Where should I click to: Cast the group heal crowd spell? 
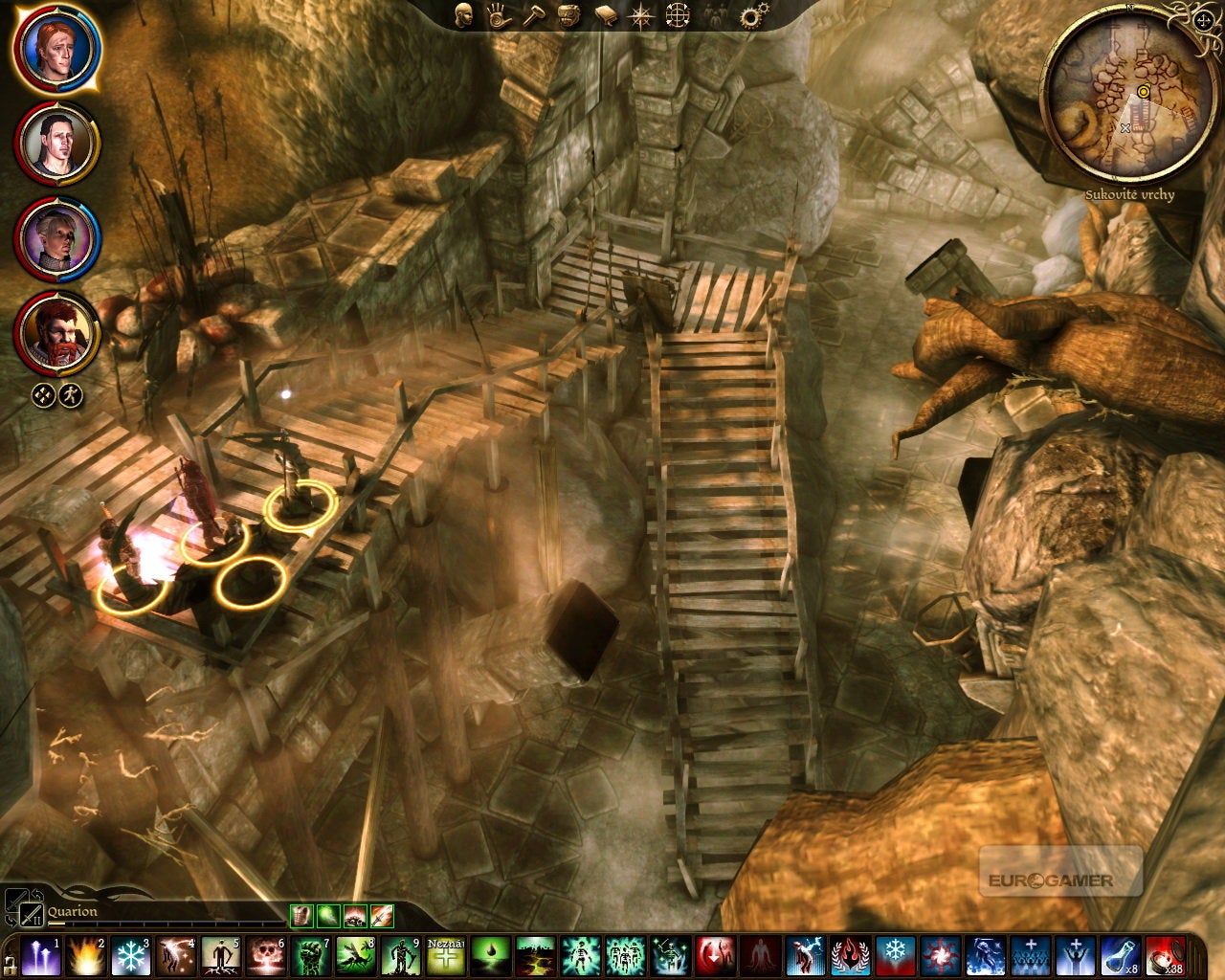coord(1031,956)
